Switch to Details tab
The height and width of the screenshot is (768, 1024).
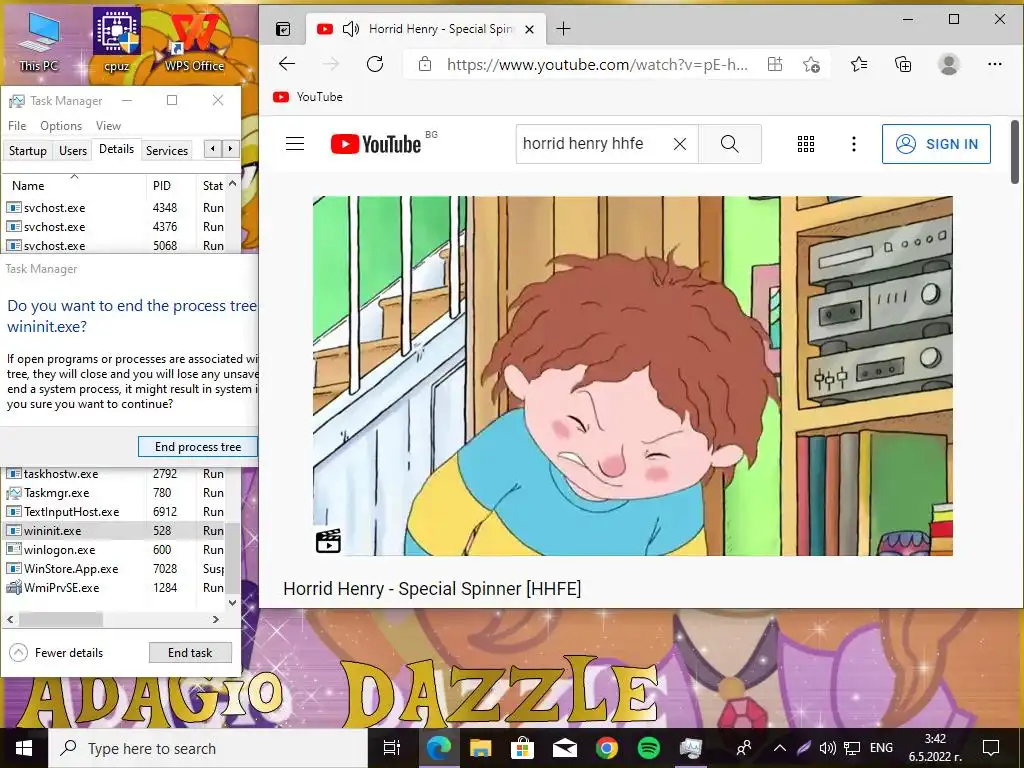click(116, 149)
